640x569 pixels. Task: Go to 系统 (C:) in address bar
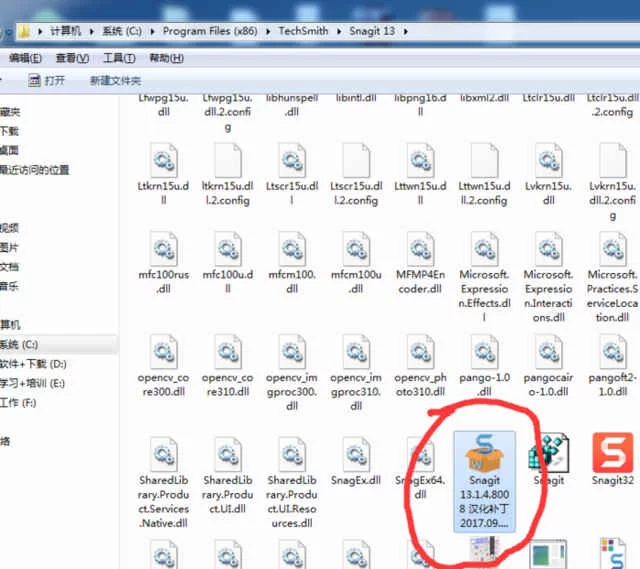[x=122, y=31]
